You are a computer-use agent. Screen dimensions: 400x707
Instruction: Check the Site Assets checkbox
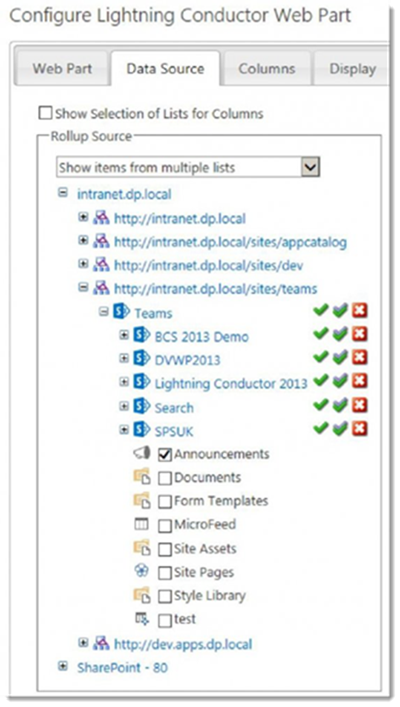(165, 549)
